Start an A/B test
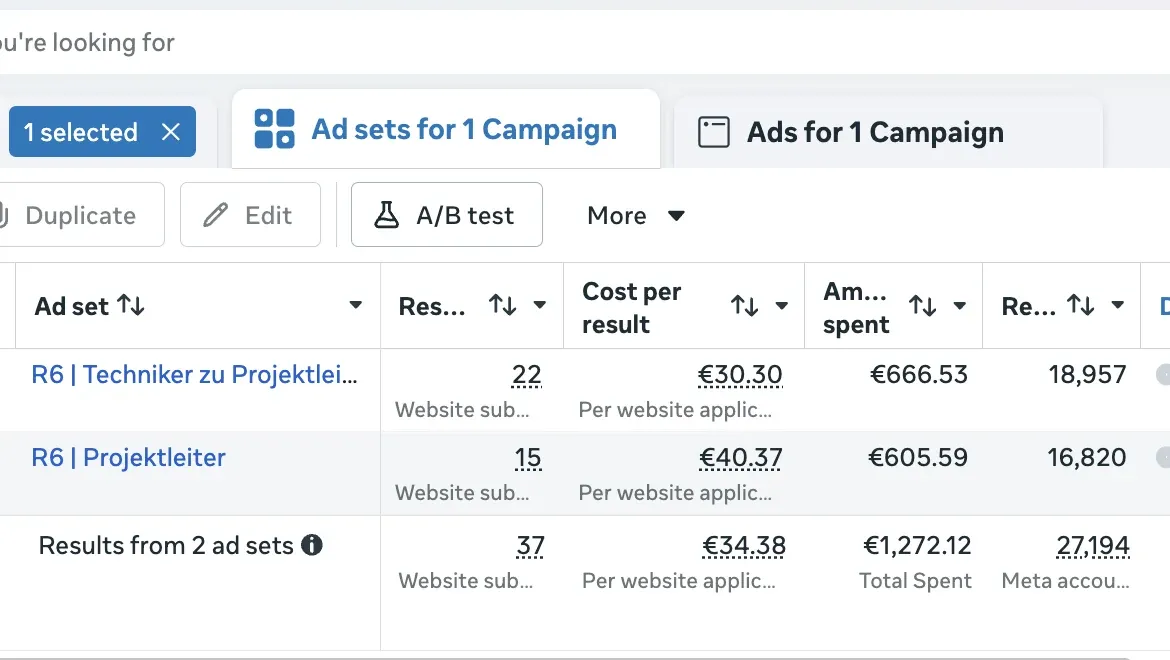Image resolution: width=1170 pixels, height=660 pixels. [x=447, y=215]
